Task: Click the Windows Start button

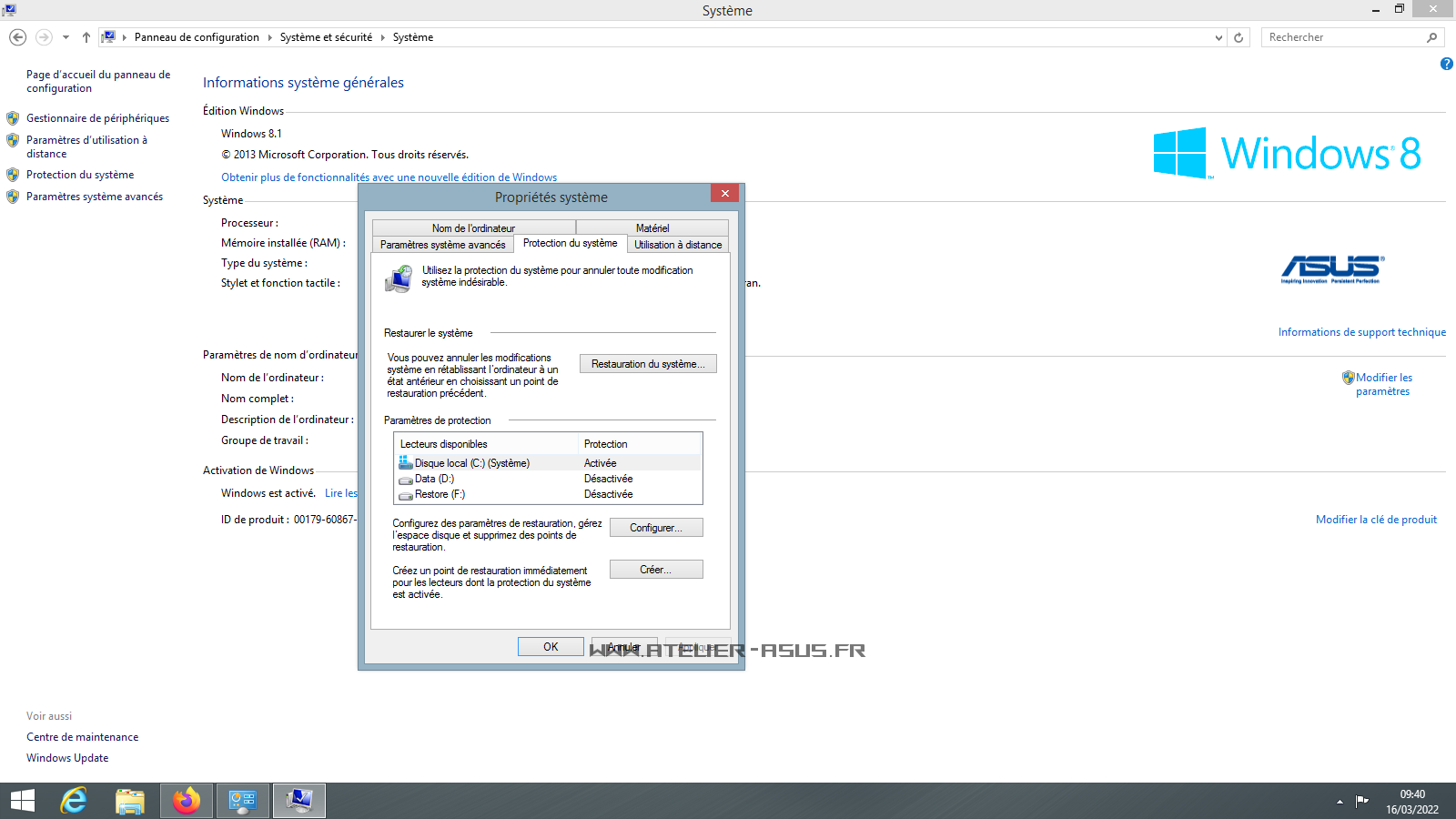Action: [22, 801]
